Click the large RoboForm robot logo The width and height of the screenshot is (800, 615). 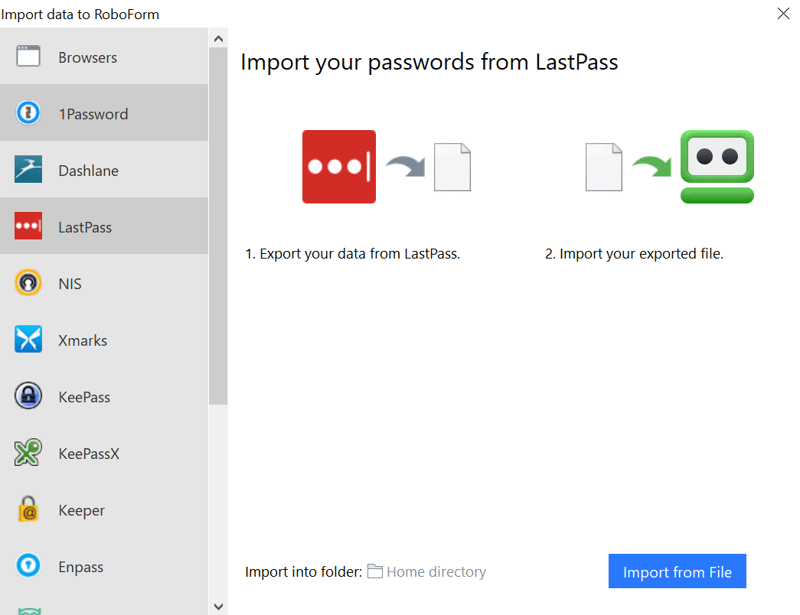point(717,166)
